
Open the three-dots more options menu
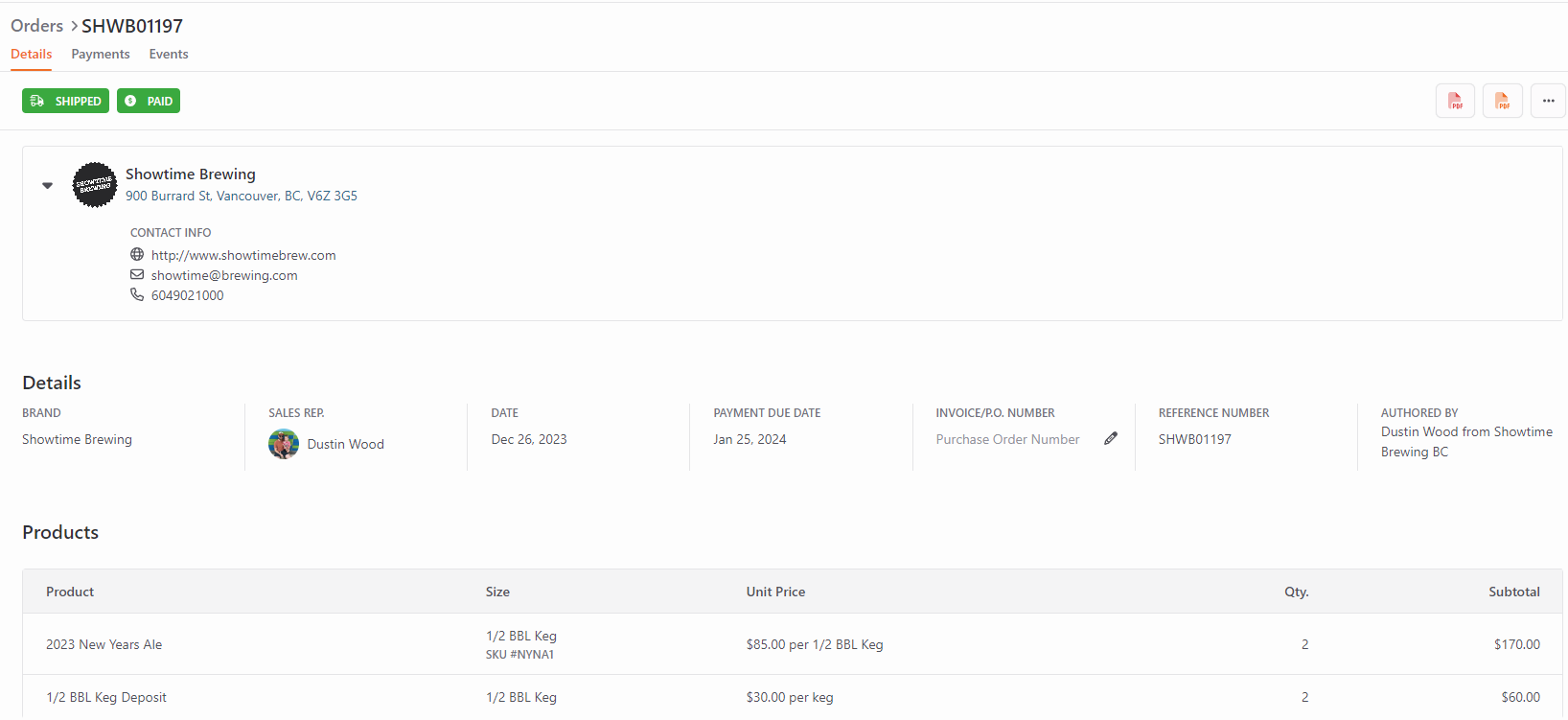pos(1548,101)
